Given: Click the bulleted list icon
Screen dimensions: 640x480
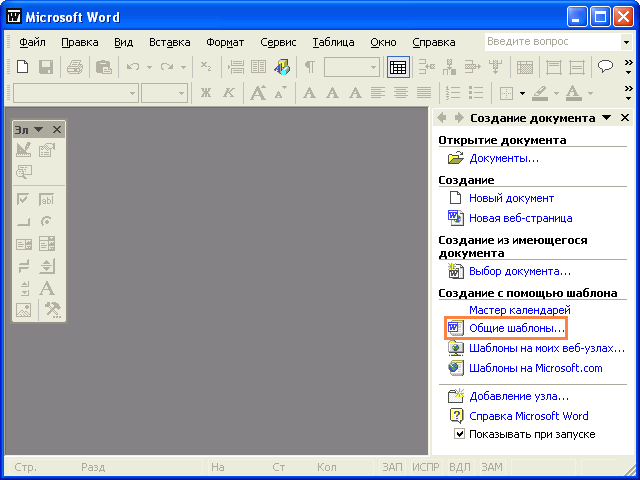Looking at the screenshot, I should point(476,93).
